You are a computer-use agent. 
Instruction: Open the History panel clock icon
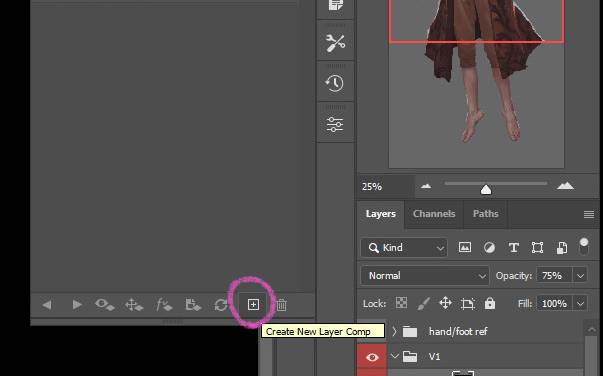pos(335,83)
